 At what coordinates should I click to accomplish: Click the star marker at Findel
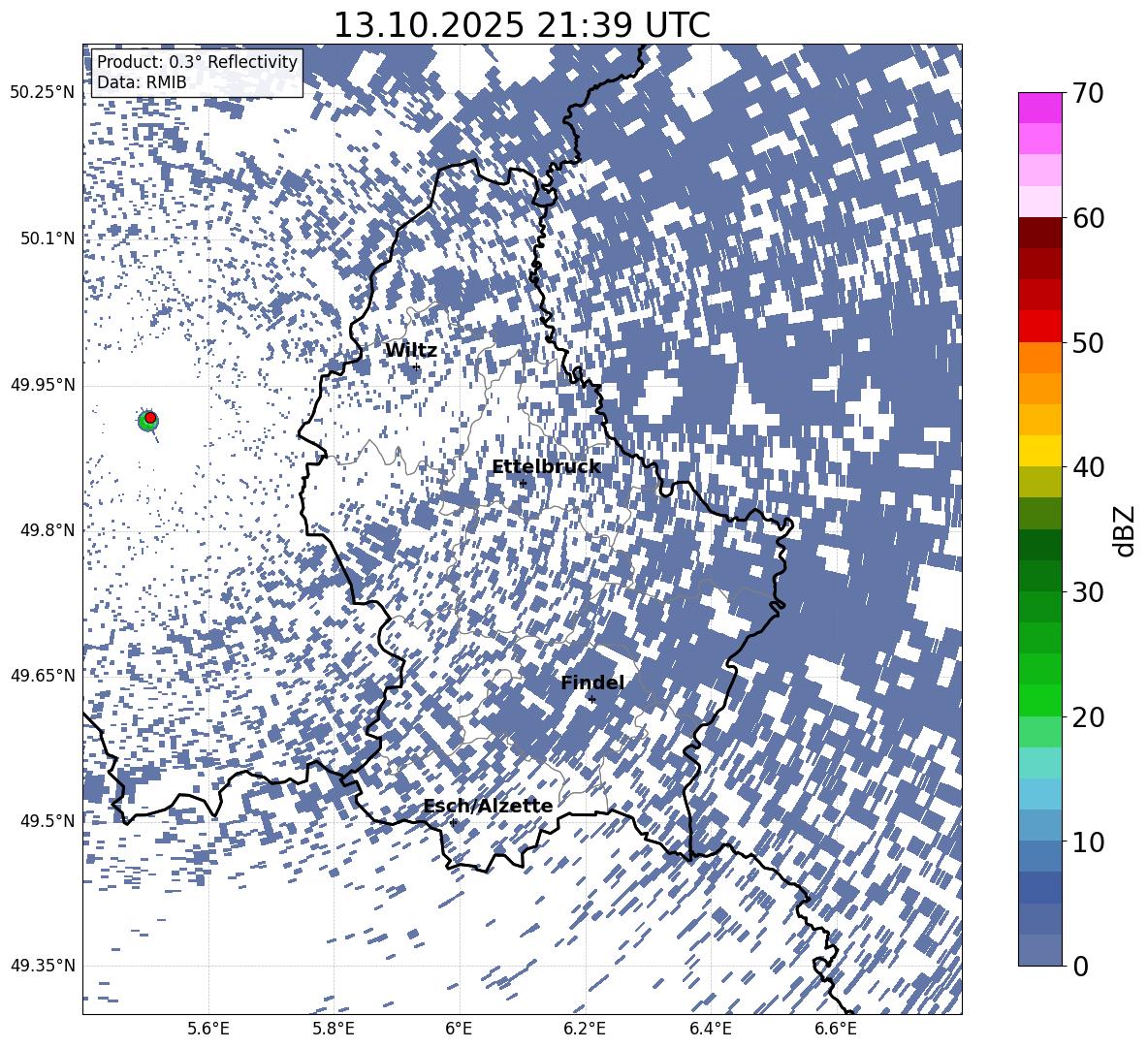591,700
